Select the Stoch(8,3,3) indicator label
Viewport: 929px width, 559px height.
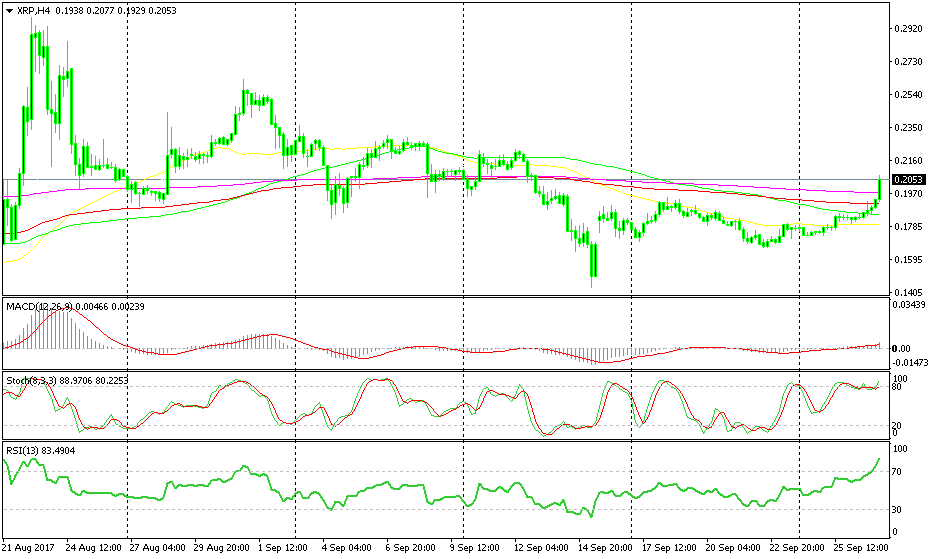pos(31,381)
